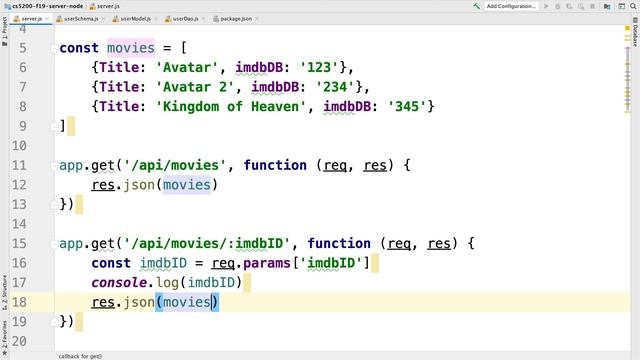
Task: Open the Database tool window on the right edge
Action: click(x=636, y=32)
